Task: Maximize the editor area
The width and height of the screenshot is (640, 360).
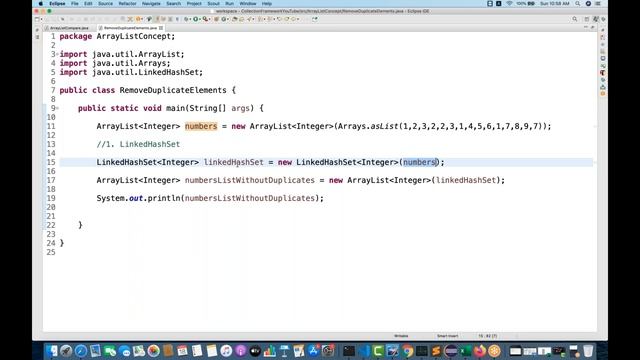Action: click(593, 27)
